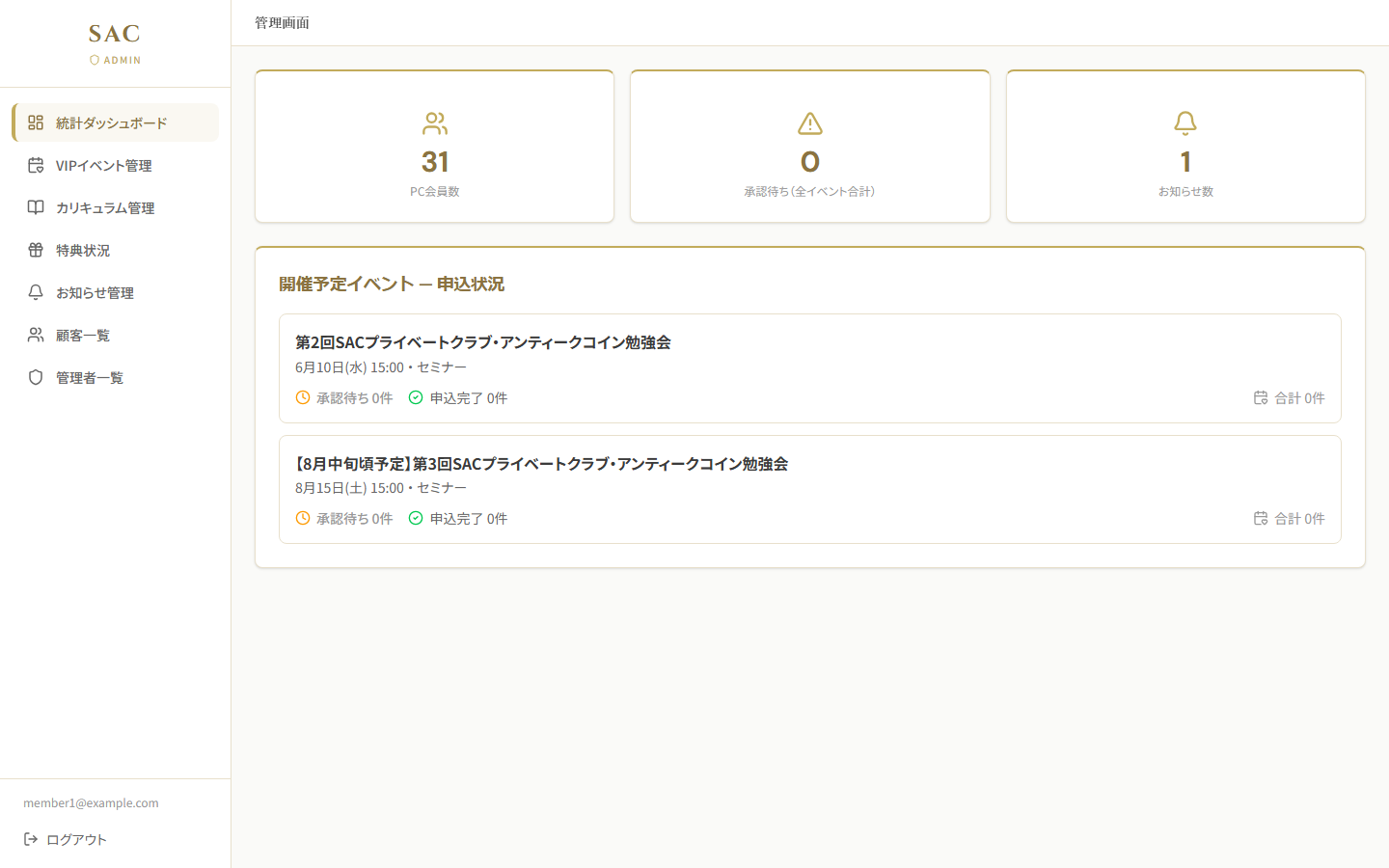Open the 【8月中旬頃予定】第3回 event card
Screen dimensions: 1389x868
tap(810, 489)
